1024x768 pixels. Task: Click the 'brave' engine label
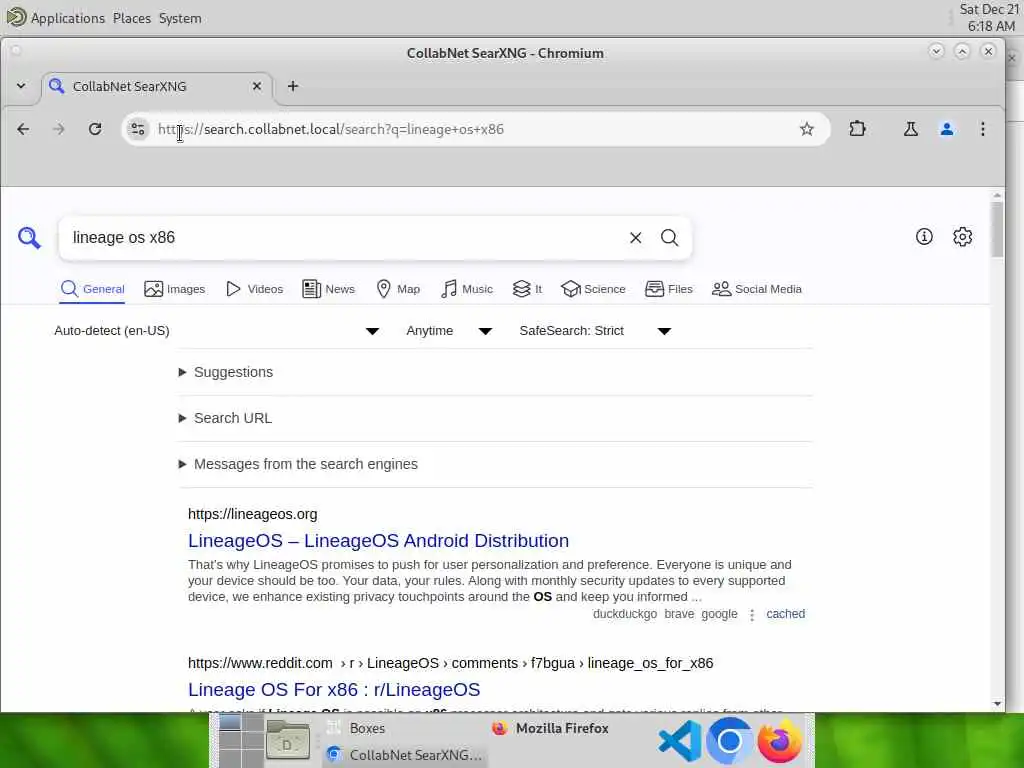(679, 614)
